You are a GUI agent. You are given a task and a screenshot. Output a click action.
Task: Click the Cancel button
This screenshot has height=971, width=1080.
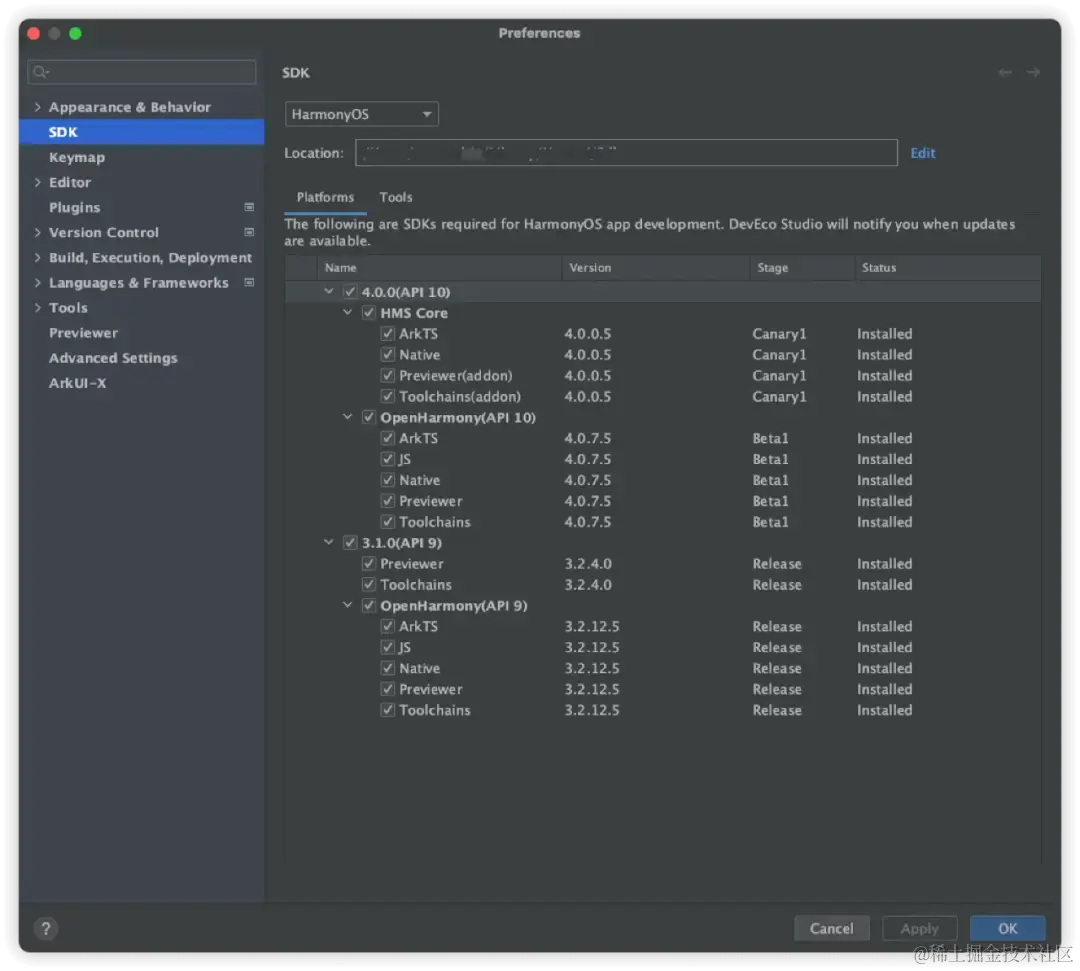[x=831, y=928]
